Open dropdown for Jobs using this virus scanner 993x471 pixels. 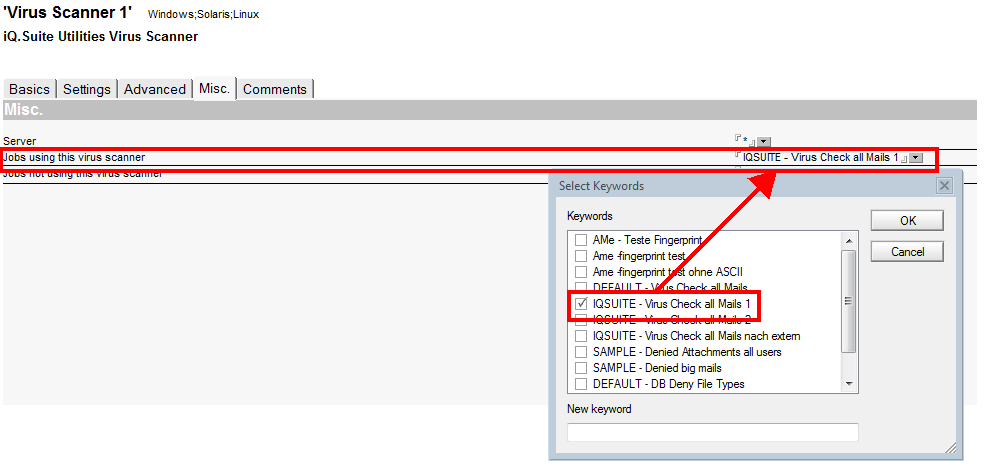coord(916,158)
